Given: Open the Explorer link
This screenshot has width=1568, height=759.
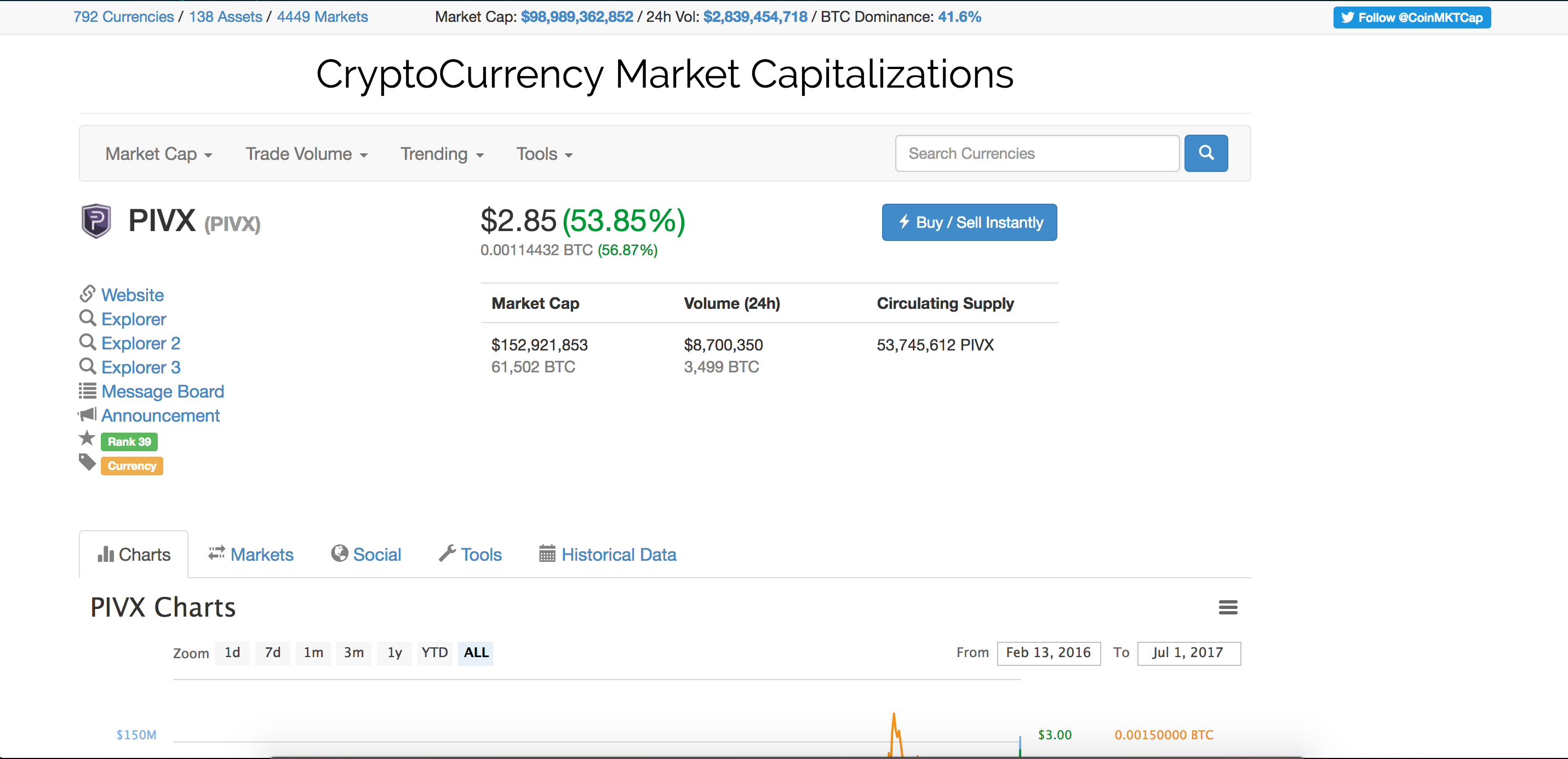Looking at the screenshot, I should (134, 319).
